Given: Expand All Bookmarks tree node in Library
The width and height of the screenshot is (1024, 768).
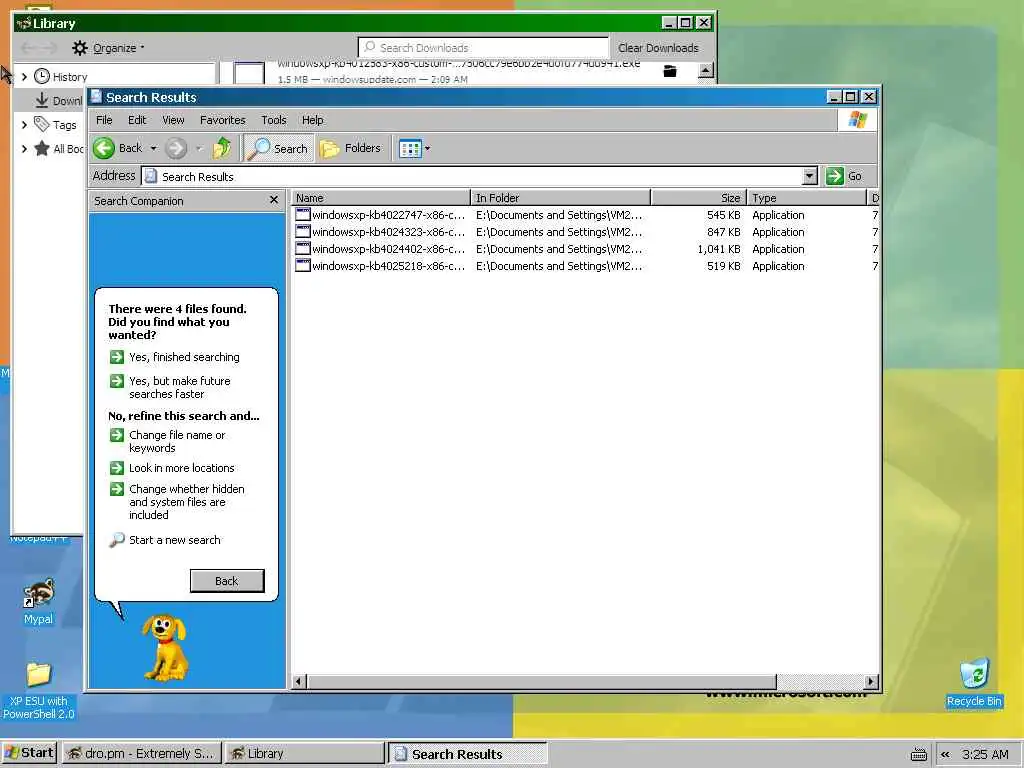Looking at the screenshot, I should click(x=24, y=148).
